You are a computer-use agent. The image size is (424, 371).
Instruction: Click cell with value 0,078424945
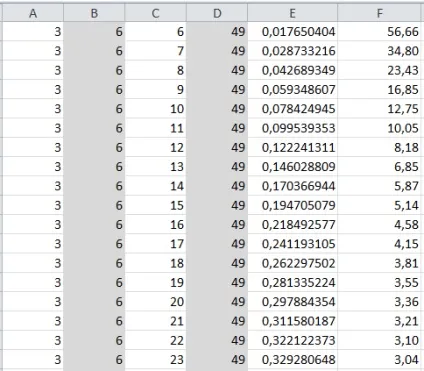293,109
